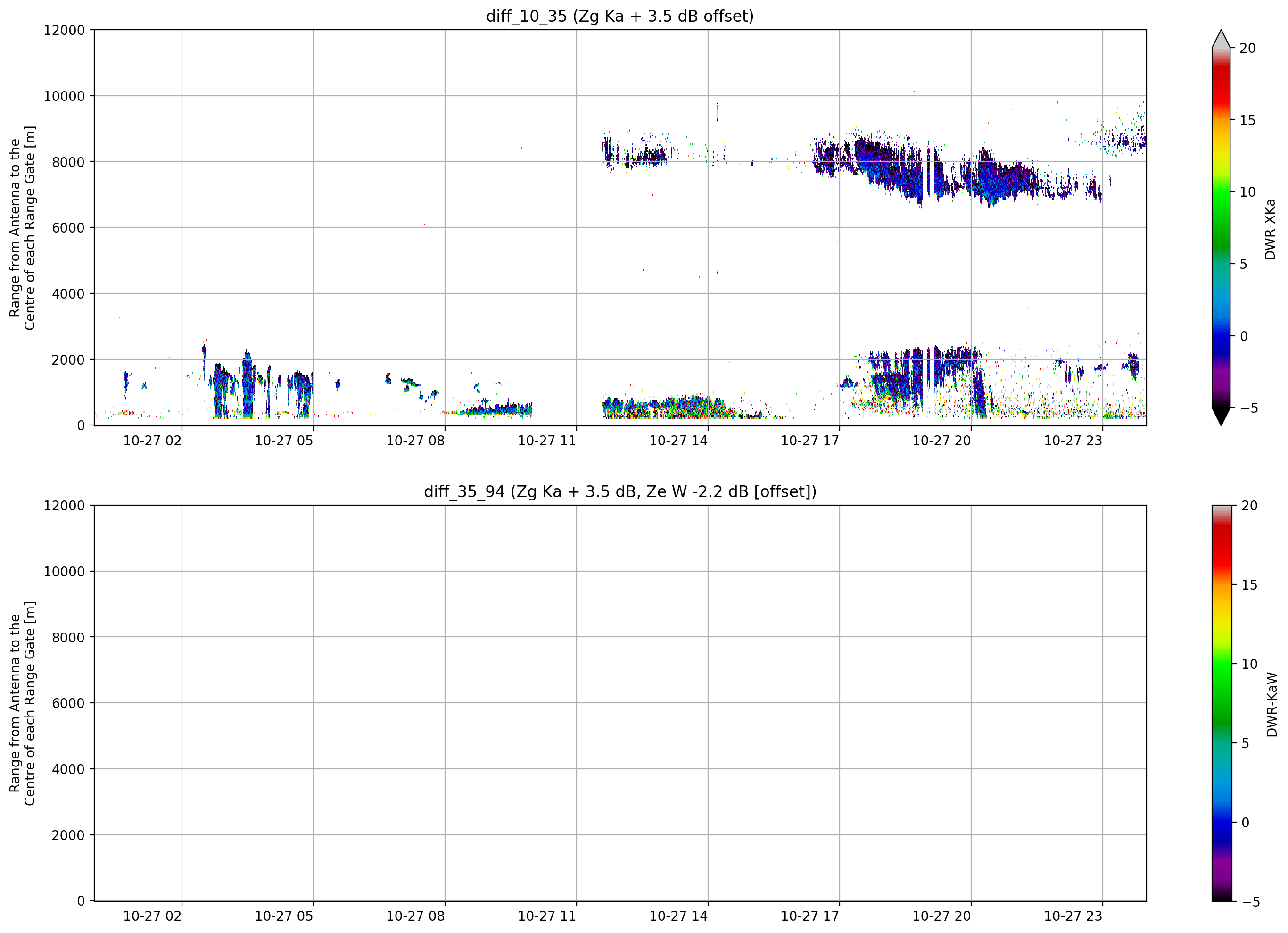Click the y-axis label of the diff_35_94 plot
This screenshot has height=933, width=1288.
point(22,703)
